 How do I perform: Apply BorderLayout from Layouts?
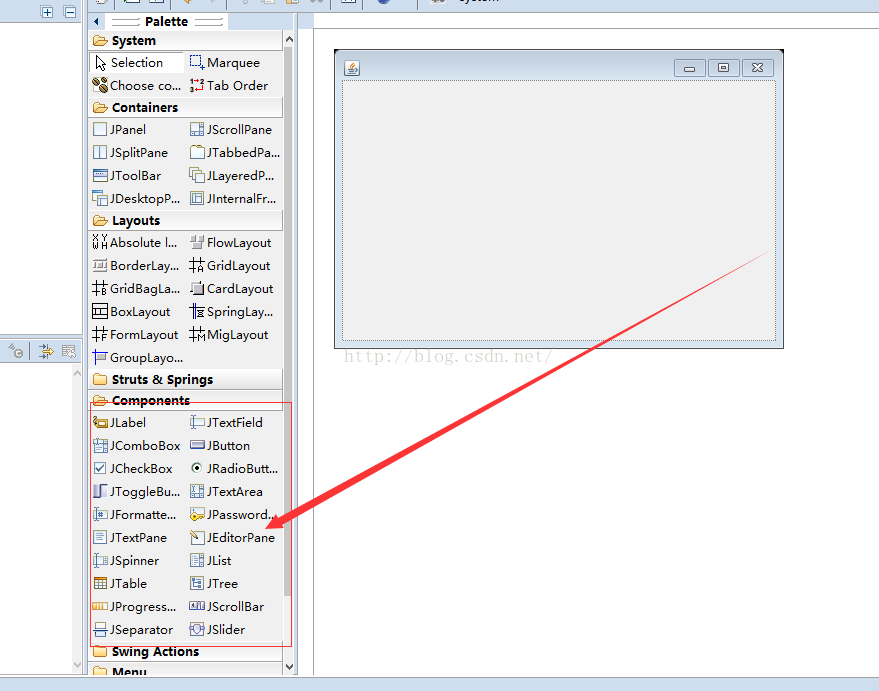(136, 266)
